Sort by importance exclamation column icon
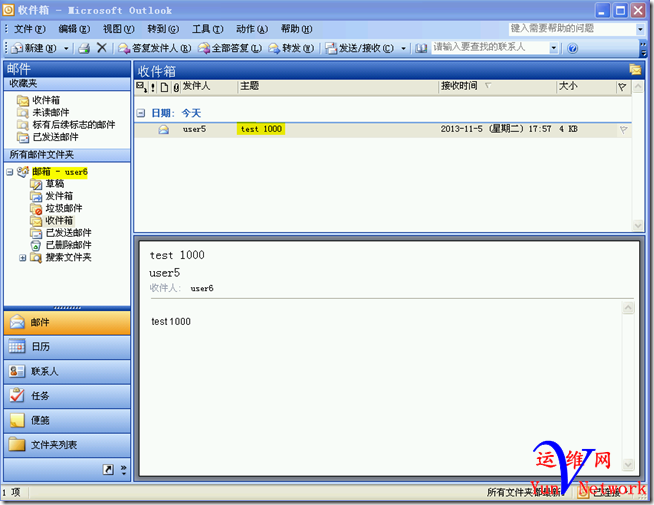Image resolution: width=654 pixels, height=505 pixels. [x=153, y=87]
